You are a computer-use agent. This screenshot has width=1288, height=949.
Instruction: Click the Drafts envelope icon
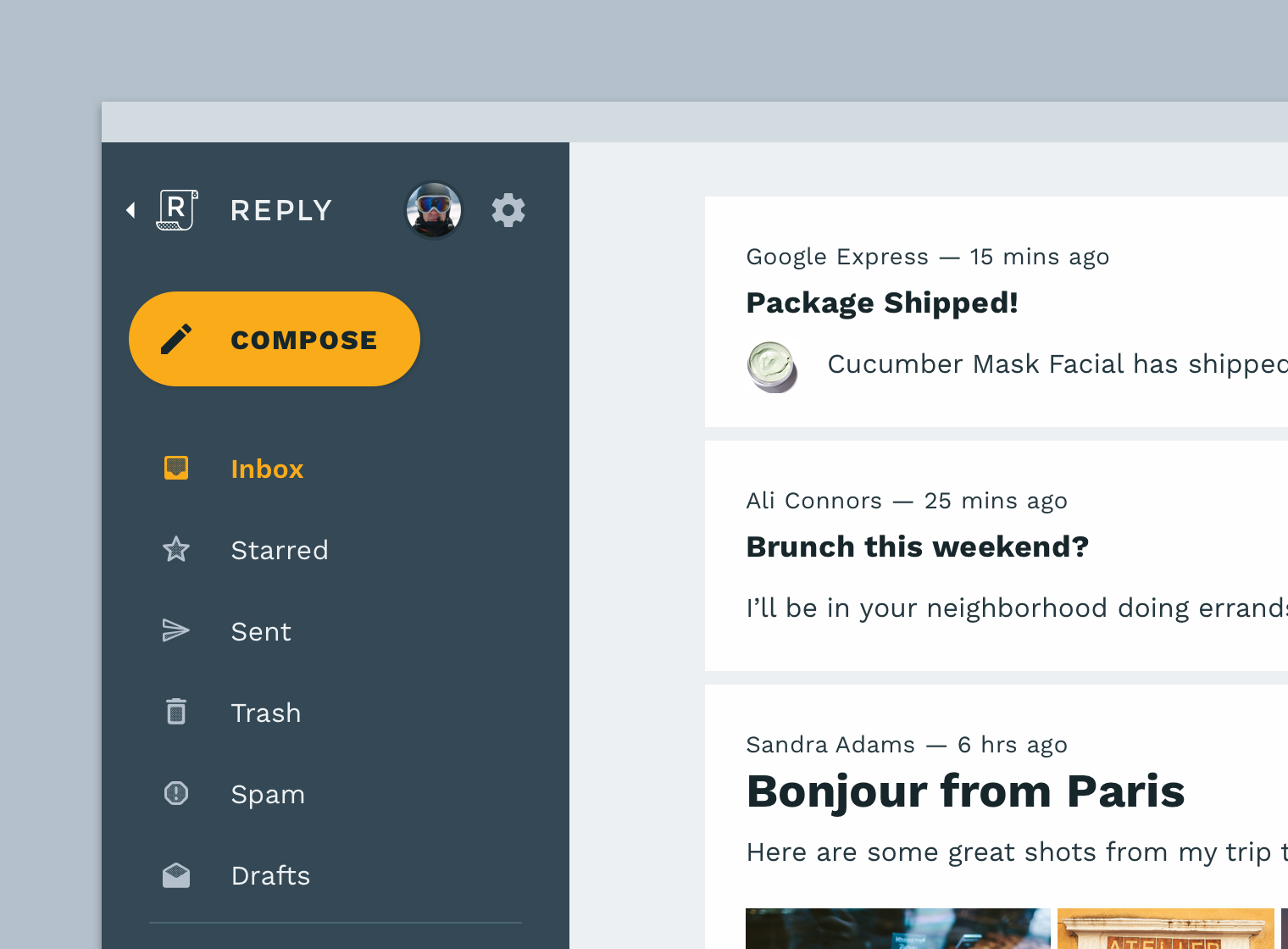point(176,874)
